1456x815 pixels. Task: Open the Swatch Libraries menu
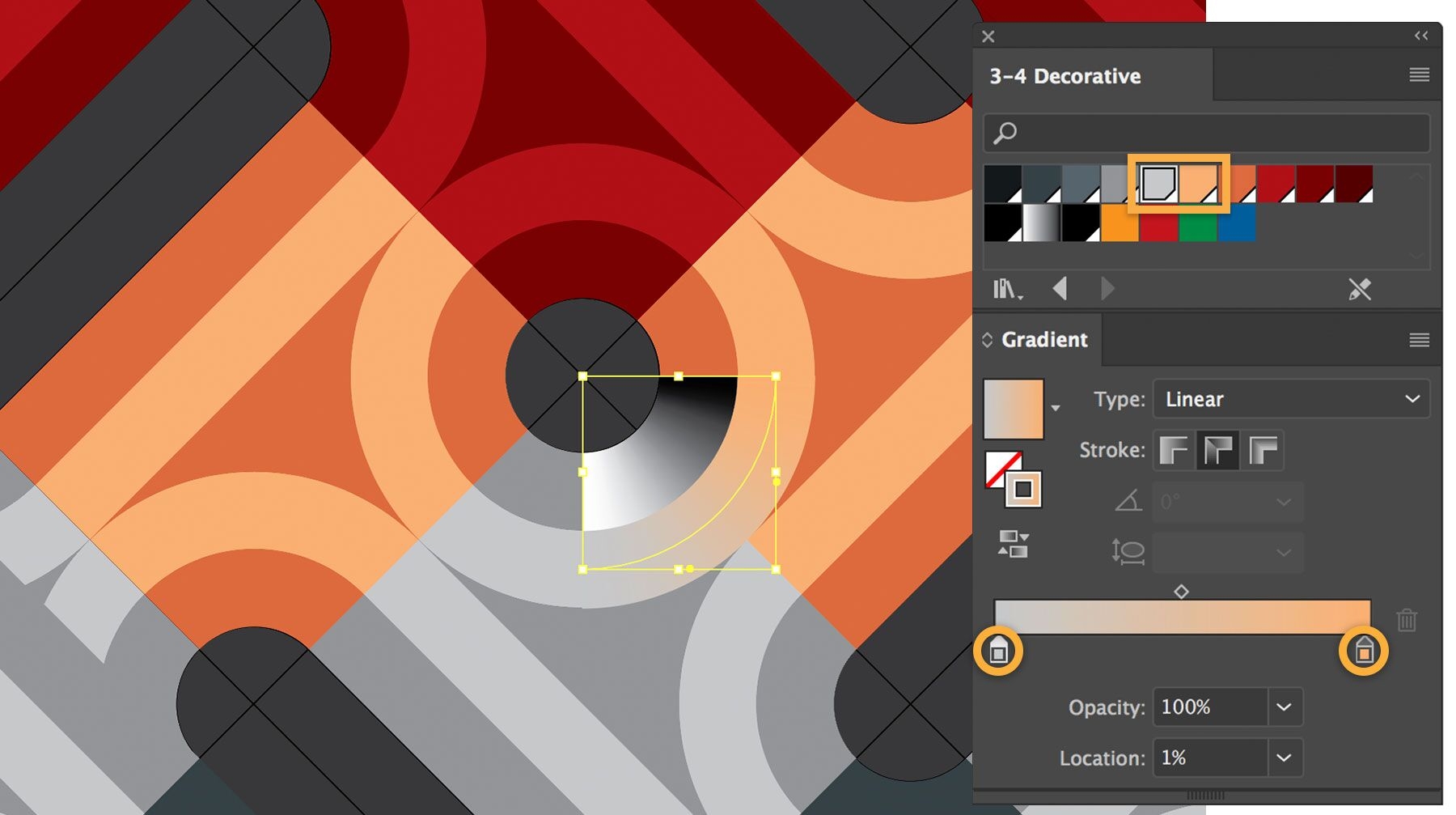(x=1007, y=289)
